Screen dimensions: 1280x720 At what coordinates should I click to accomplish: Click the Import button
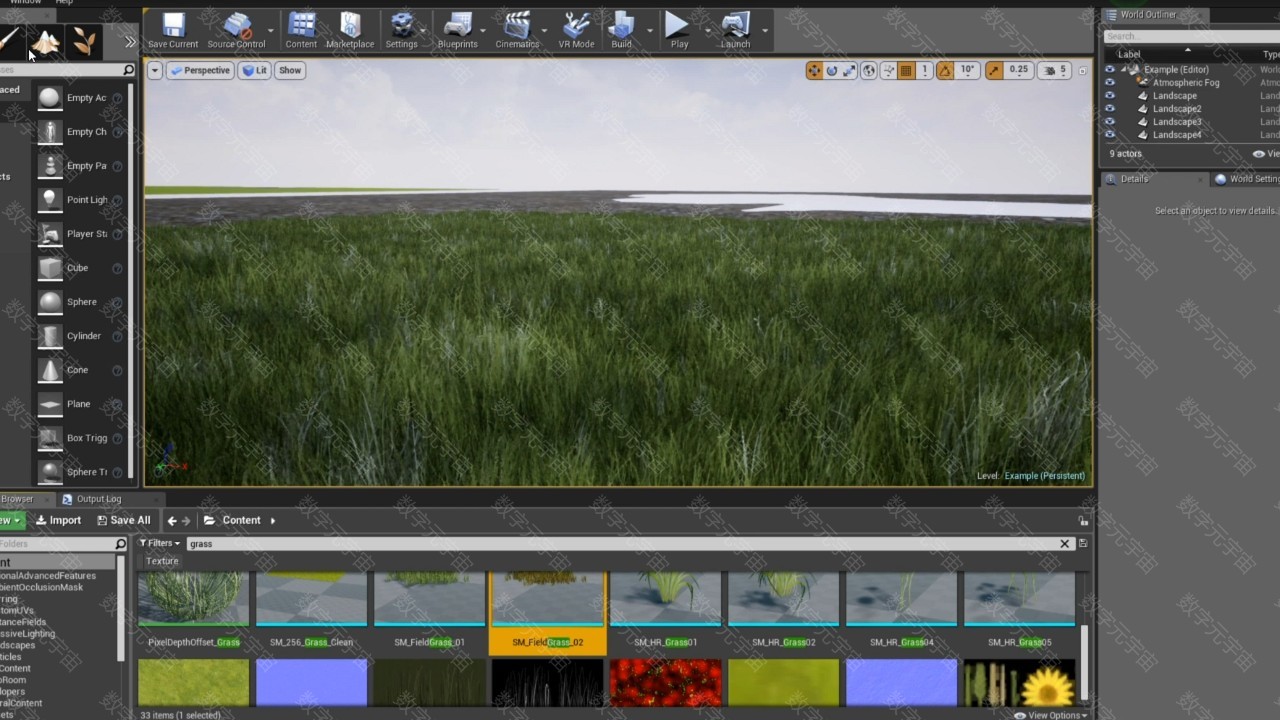point(58,520)
